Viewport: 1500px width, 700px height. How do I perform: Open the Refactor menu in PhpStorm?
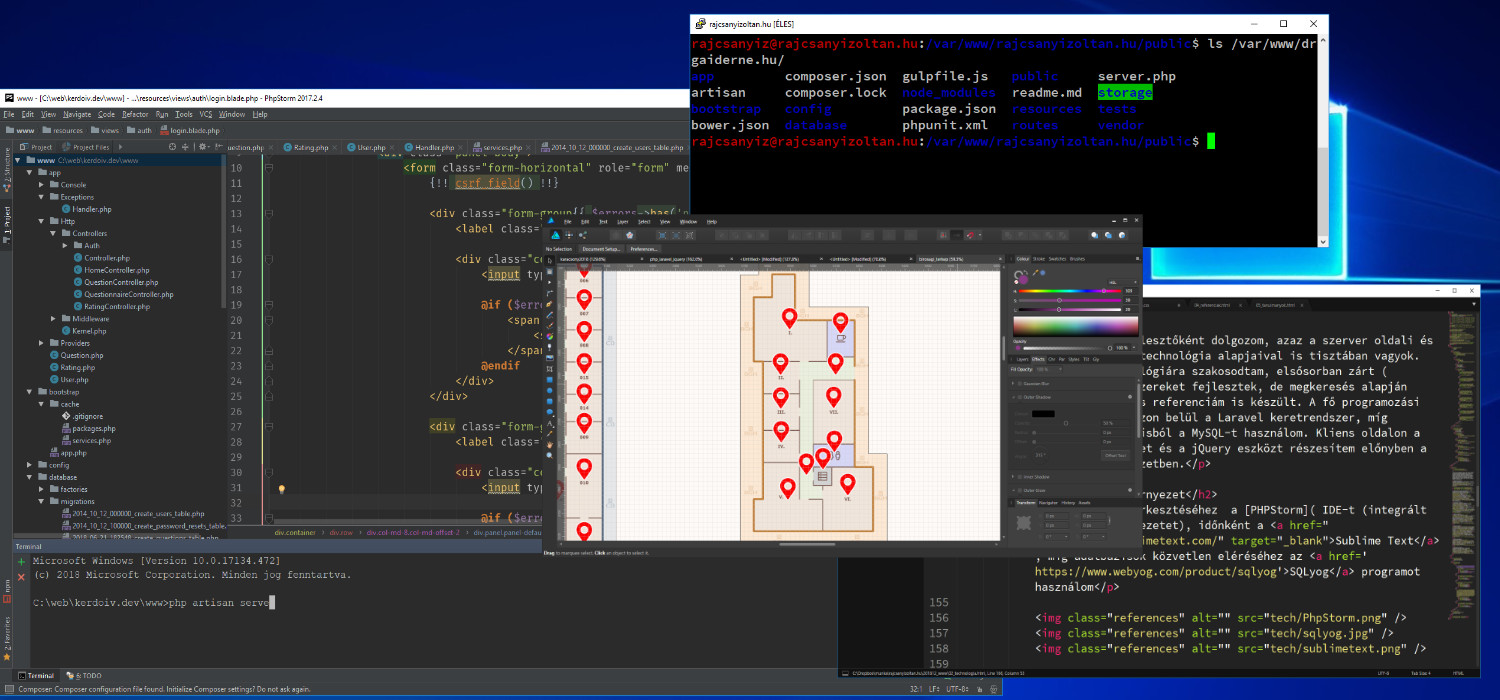click(135, 114)
